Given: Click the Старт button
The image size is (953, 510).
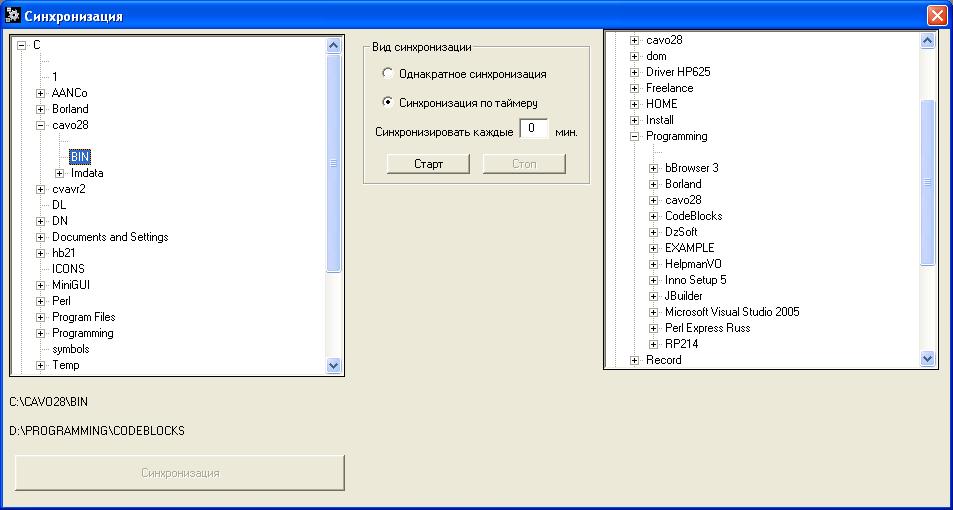Looking at the screenshot, I should [x=428, y=164].
